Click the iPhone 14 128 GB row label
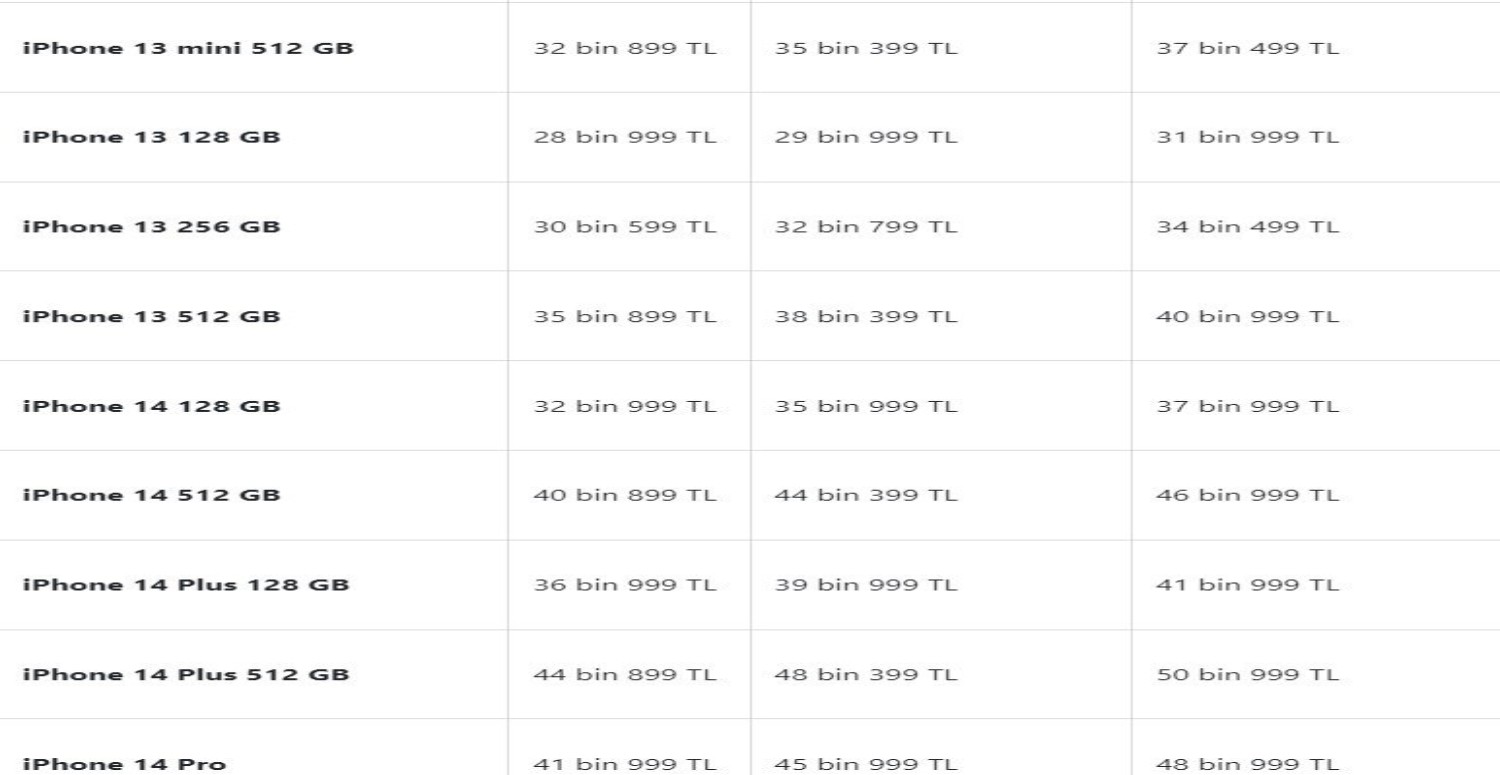 click(x=151, y=407)
